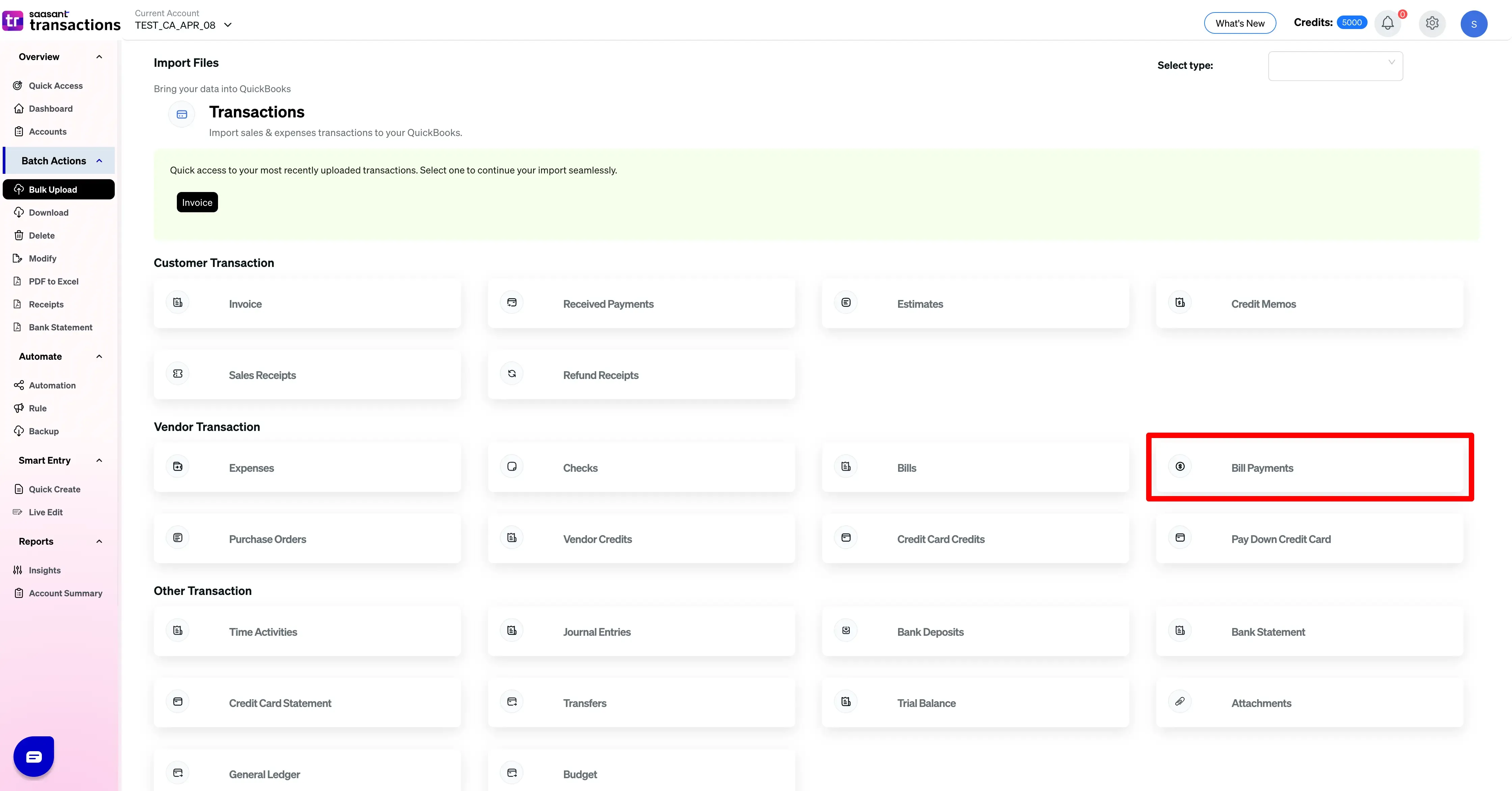The image size is (1512, 791).
Task: Collapse the Smart Entry section
Action: [99, 461]
